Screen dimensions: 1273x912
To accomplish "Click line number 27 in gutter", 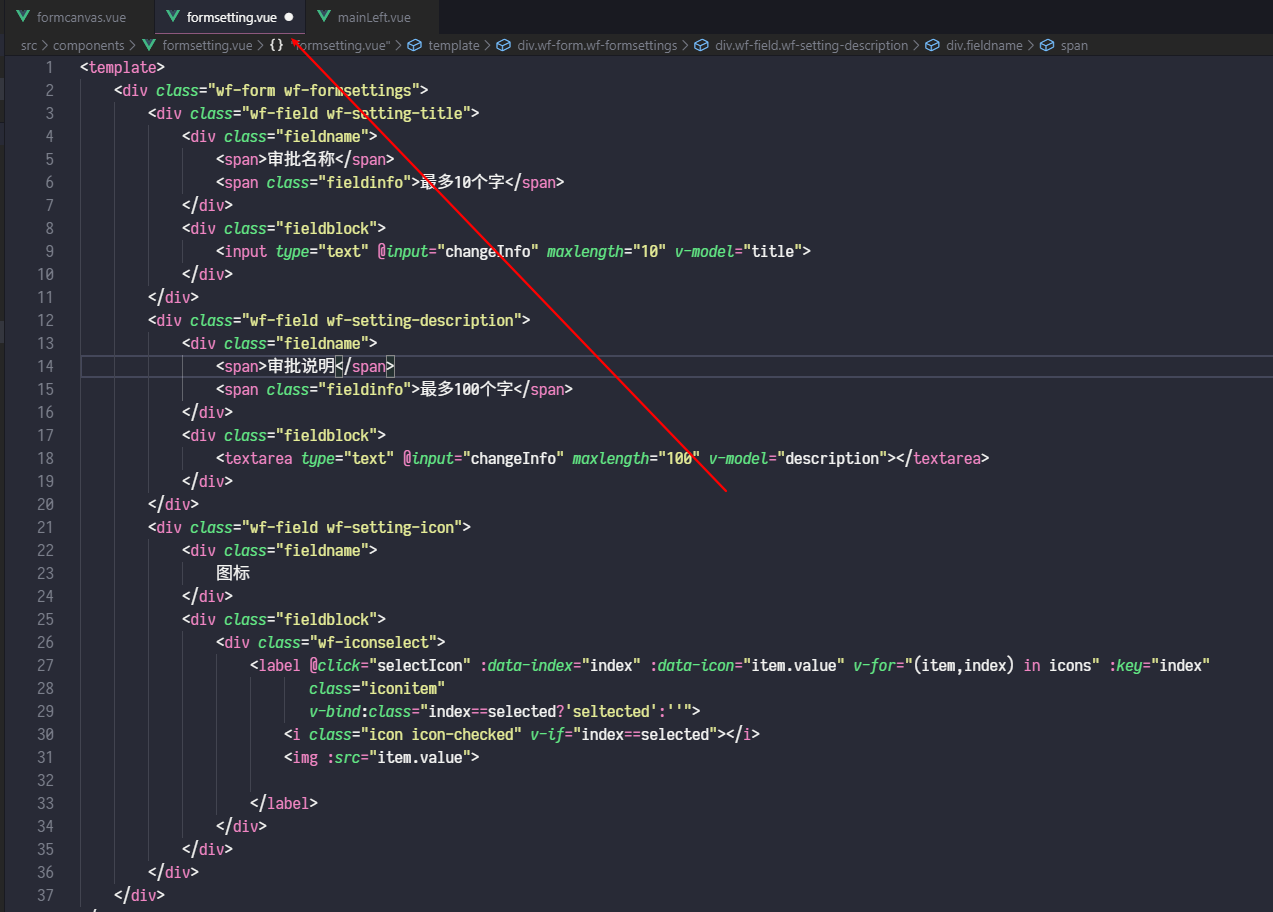I will 46,665.
